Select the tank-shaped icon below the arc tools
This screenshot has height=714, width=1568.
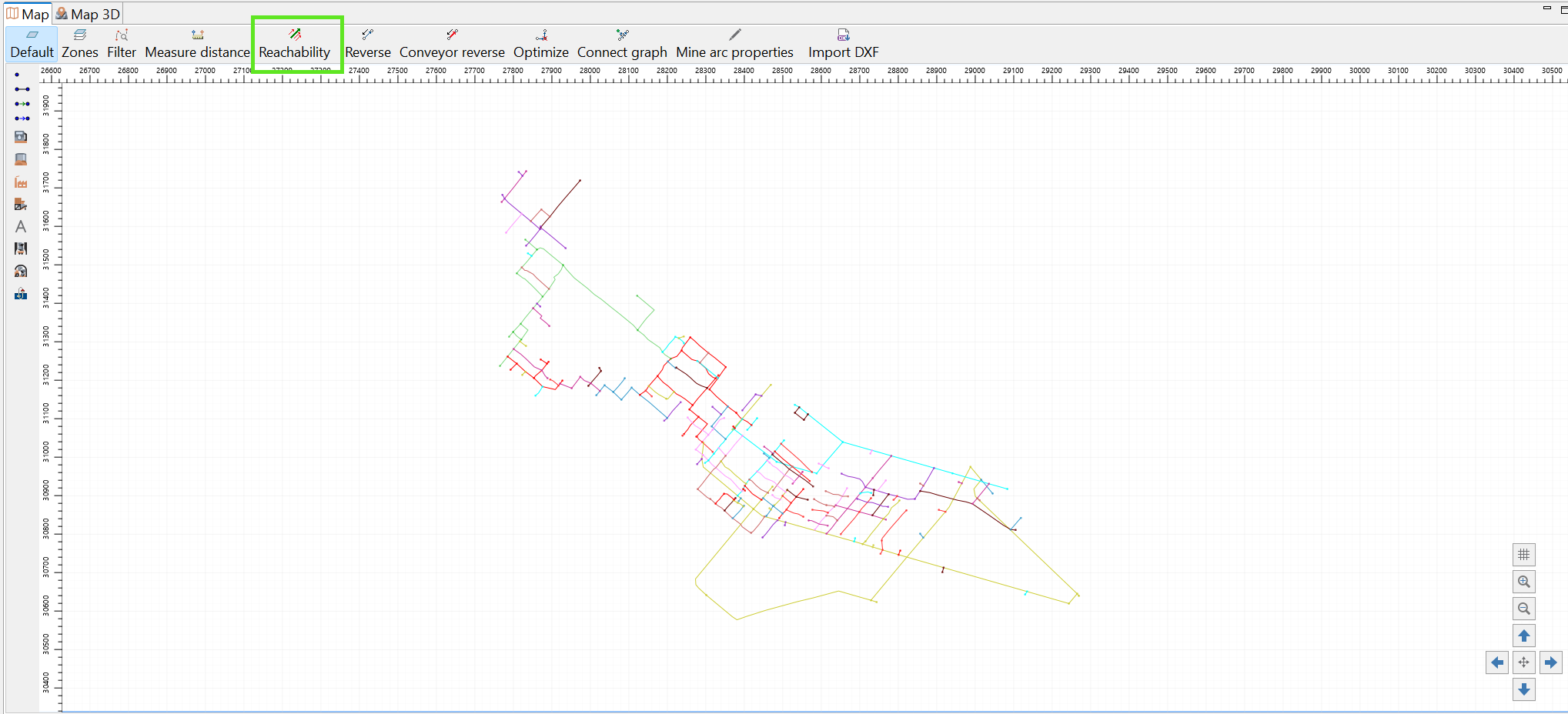coord(21,137)
